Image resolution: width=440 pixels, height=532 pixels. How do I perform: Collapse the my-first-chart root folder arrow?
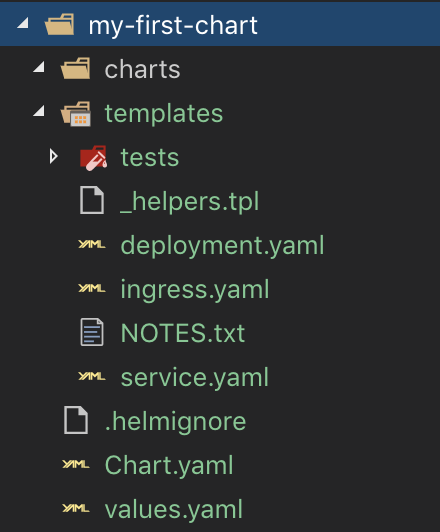[23, 23]
